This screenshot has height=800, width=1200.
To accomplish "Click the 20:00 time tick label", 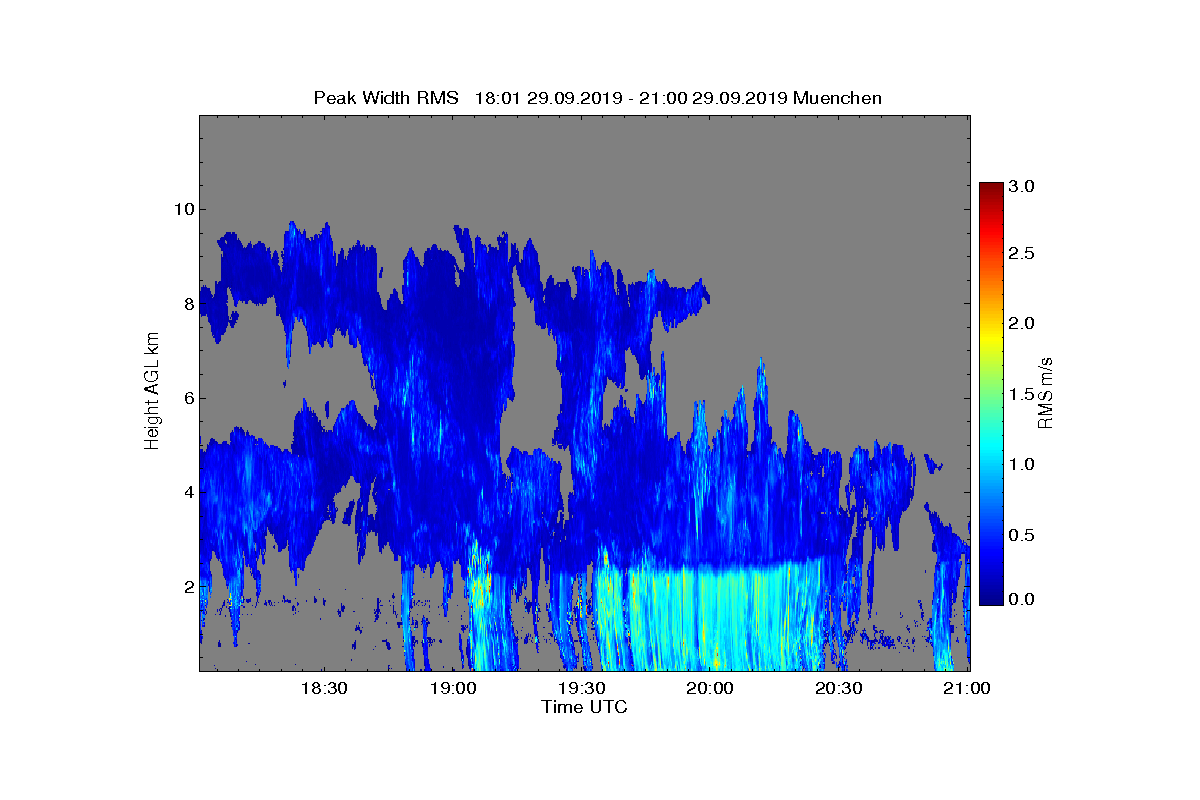I will pyautogui.click(x=710, y=688).
